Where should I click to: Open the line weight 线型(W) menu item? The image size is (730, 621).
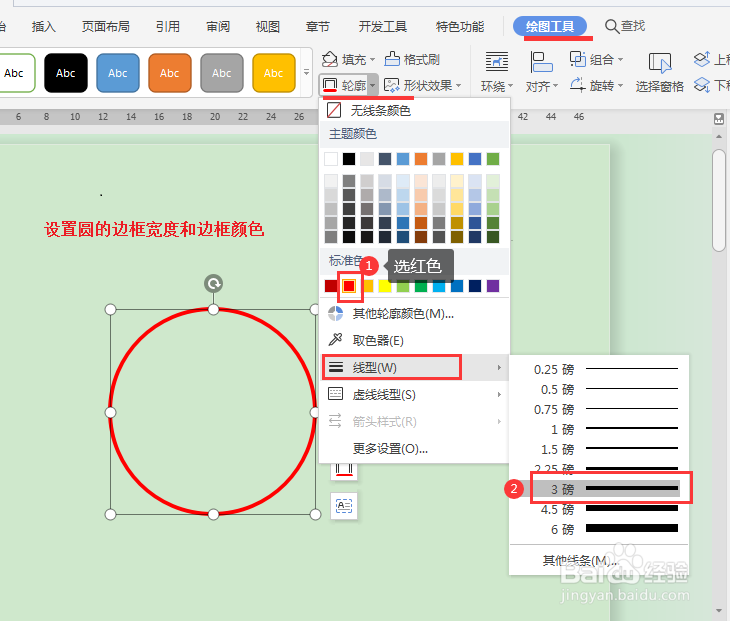(414, 367)
